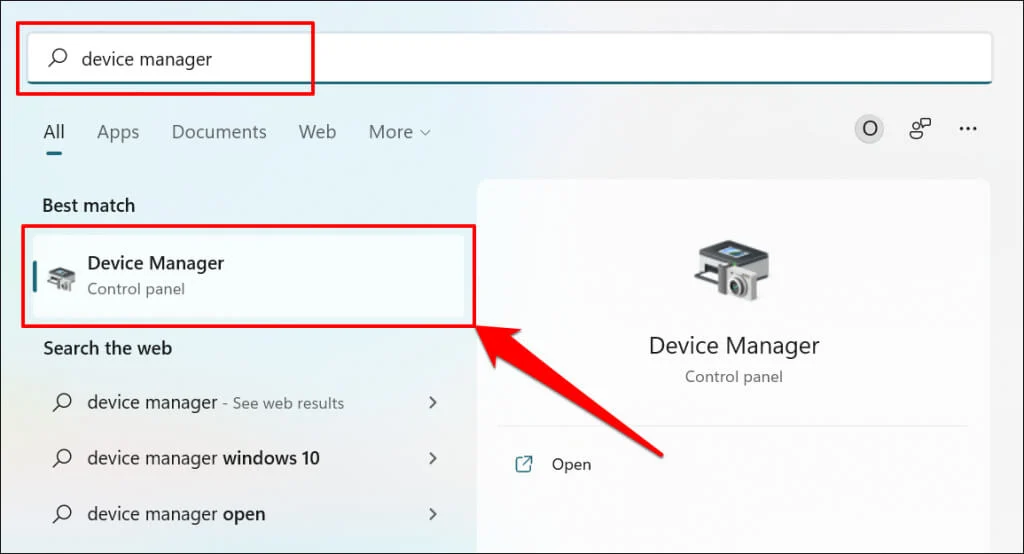The image size is (1024, 554).
Task: Expand the More dropdown filter
Action: coord(399,132)
